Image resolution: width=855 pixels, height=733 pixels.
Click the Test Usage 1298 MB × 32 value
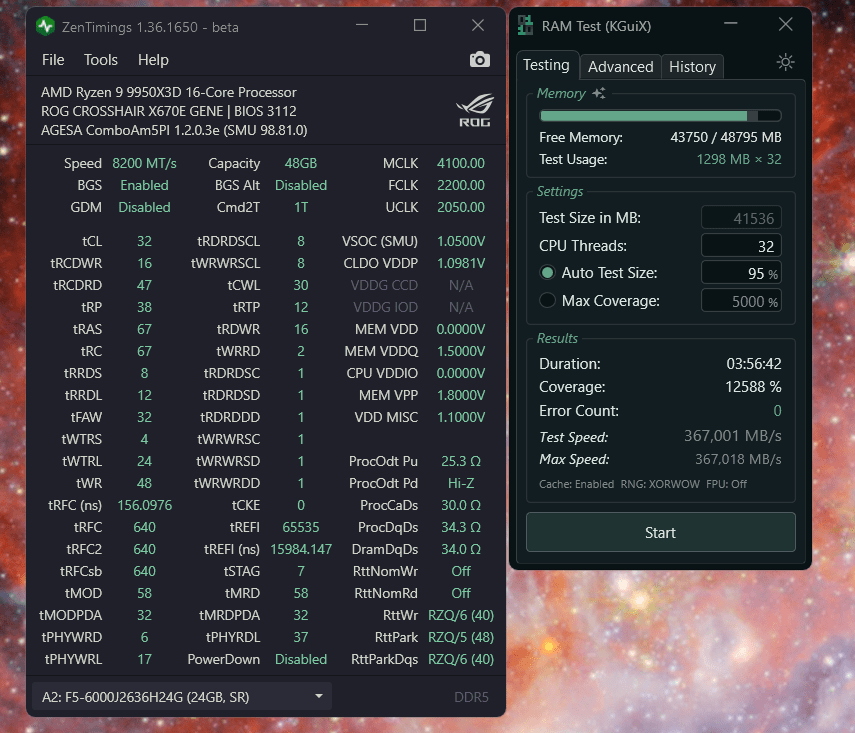tap(739, 159)
